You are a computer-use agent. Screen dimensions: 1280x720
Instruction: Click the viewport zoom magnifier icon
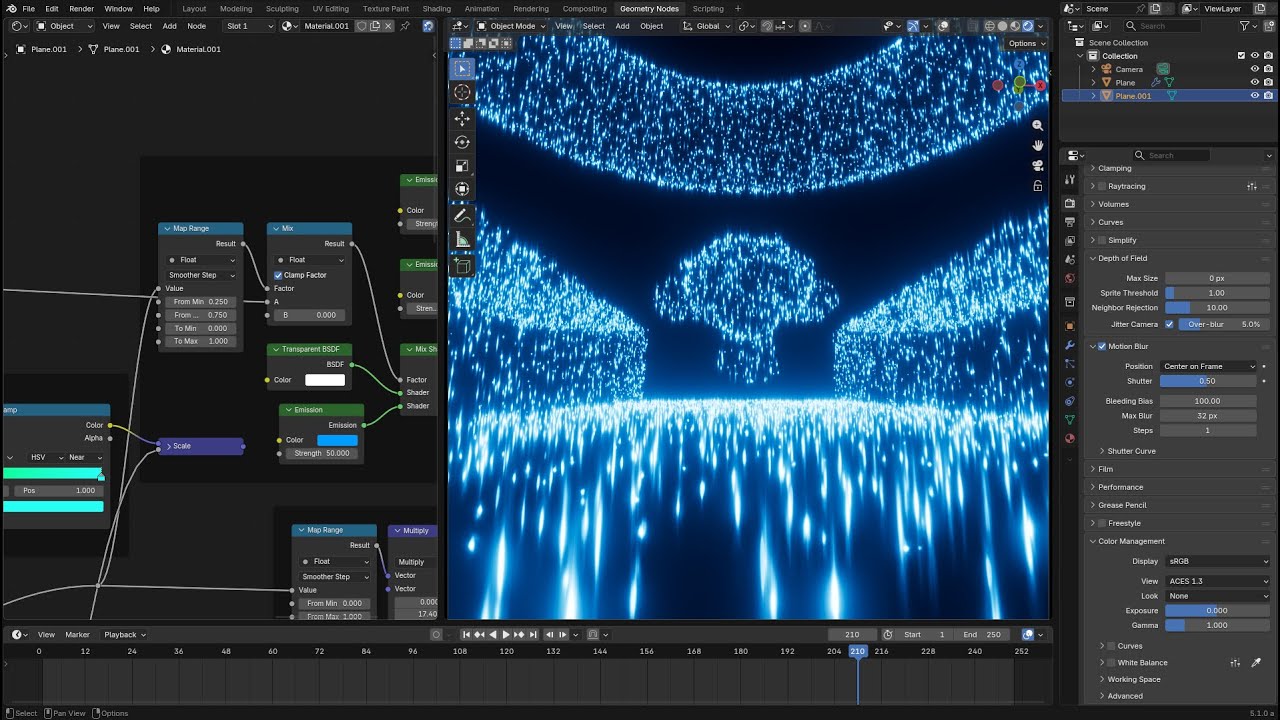click(1038, 125)
